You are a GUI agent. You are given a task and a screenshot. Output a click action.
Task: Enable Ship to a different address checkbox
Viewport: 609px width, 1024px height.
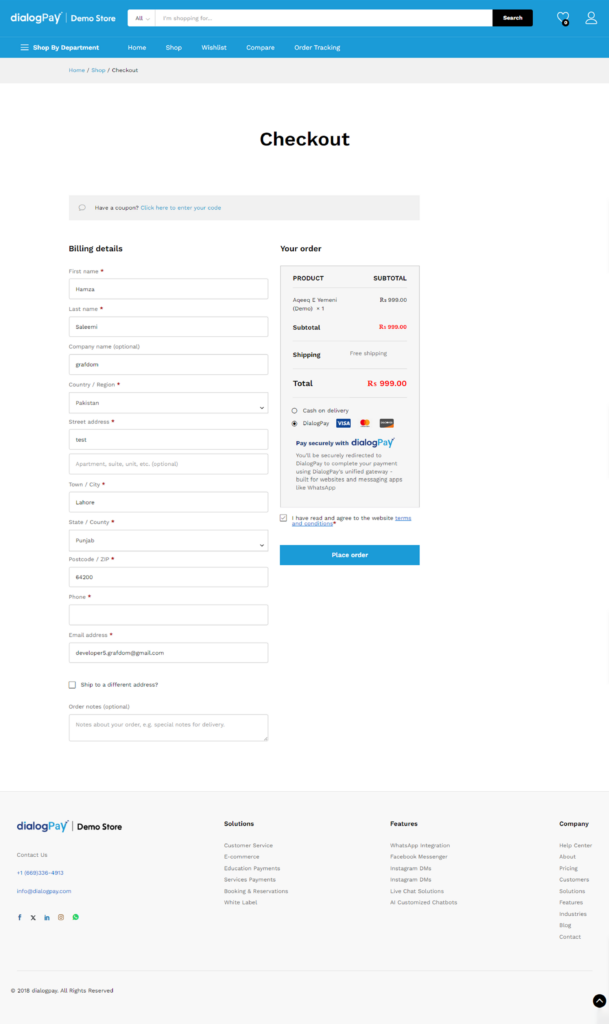pyautogui.click(x=72, y=685)
